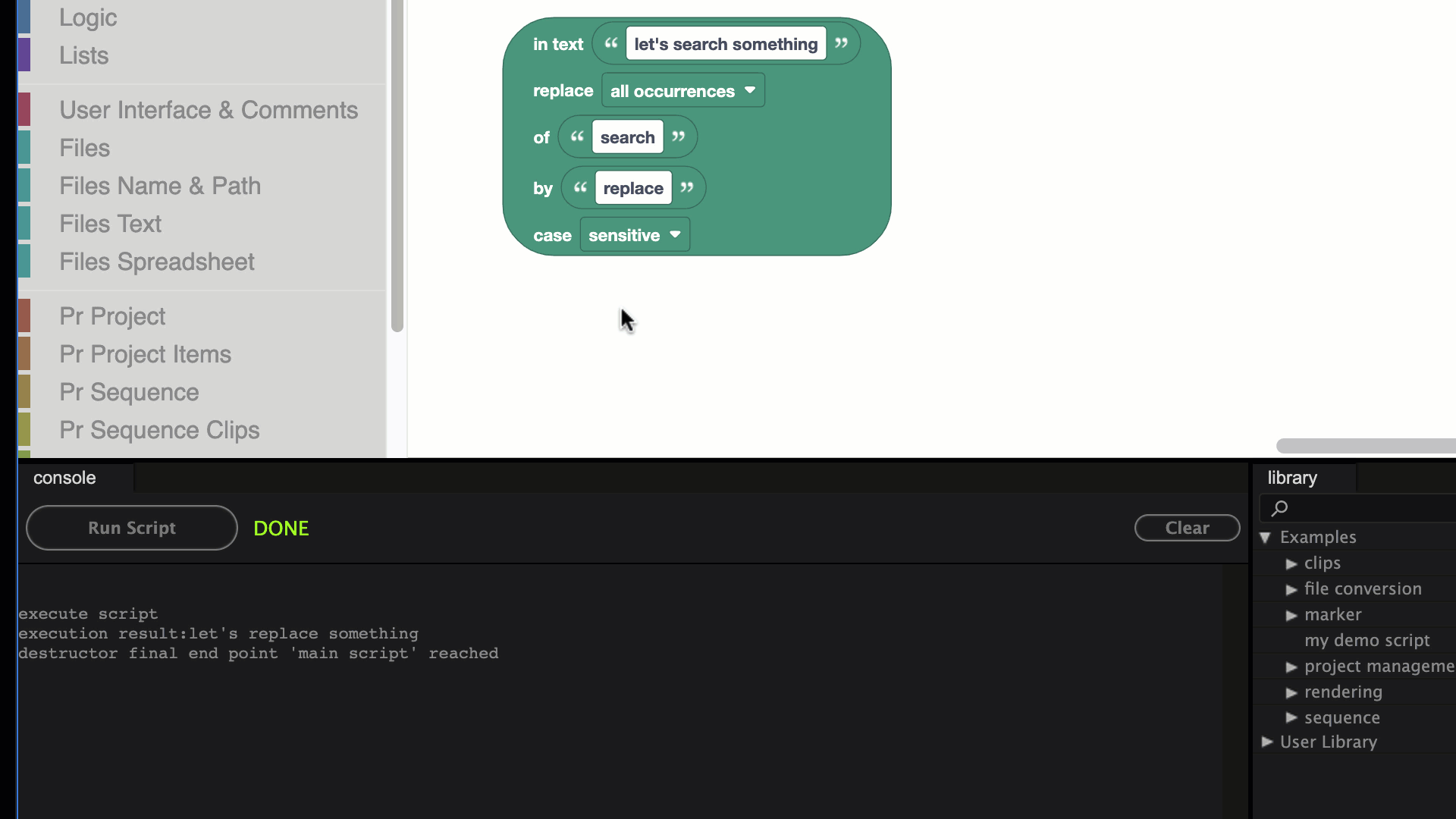The image size is (1456, 819).
Task: Open User Interface & Comments category
Action: click(x=209, y=110)
